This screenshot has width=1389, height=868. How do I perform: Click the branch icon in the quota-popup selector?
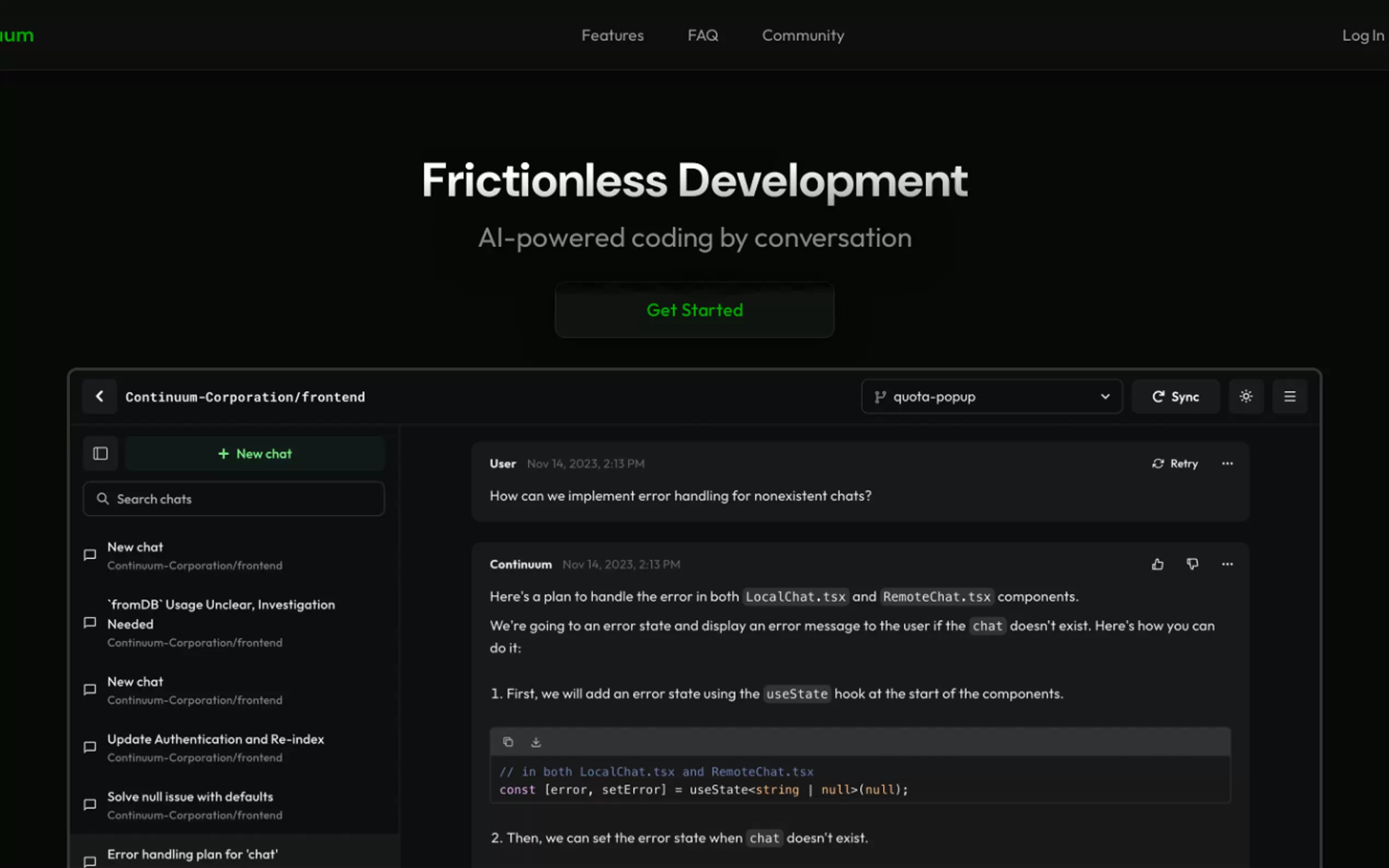coord(880,397)
